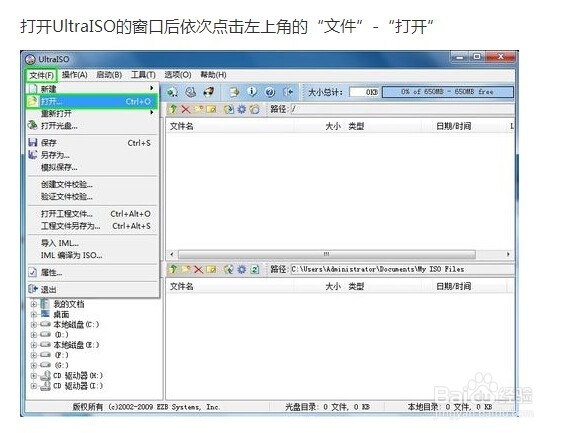Expand the CD 驱动器 (H:) tree node

[x=34, y=376]
